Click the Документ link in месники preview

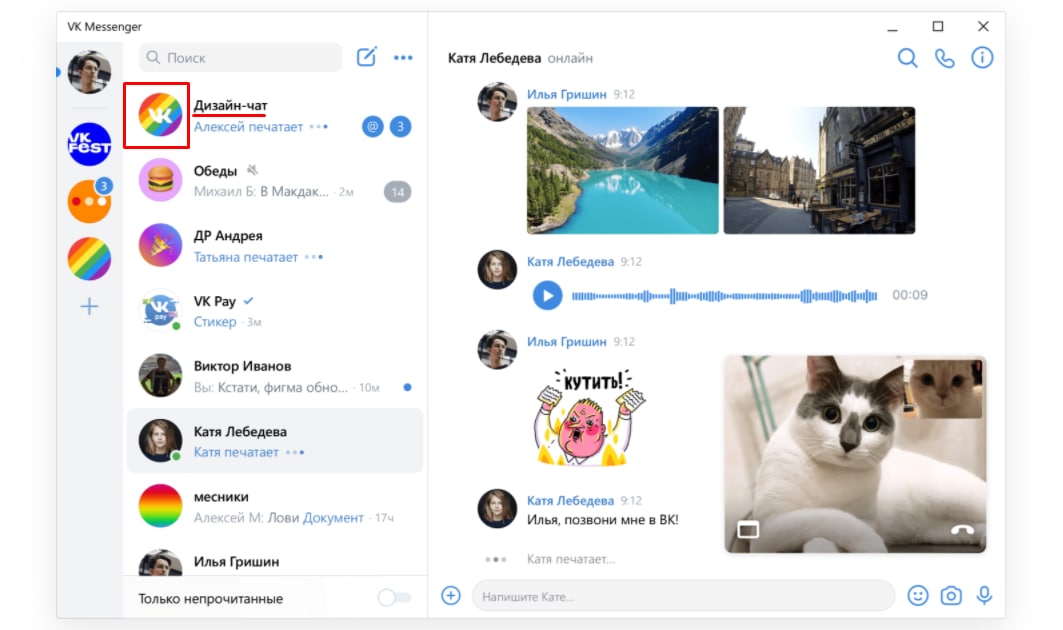333,517
